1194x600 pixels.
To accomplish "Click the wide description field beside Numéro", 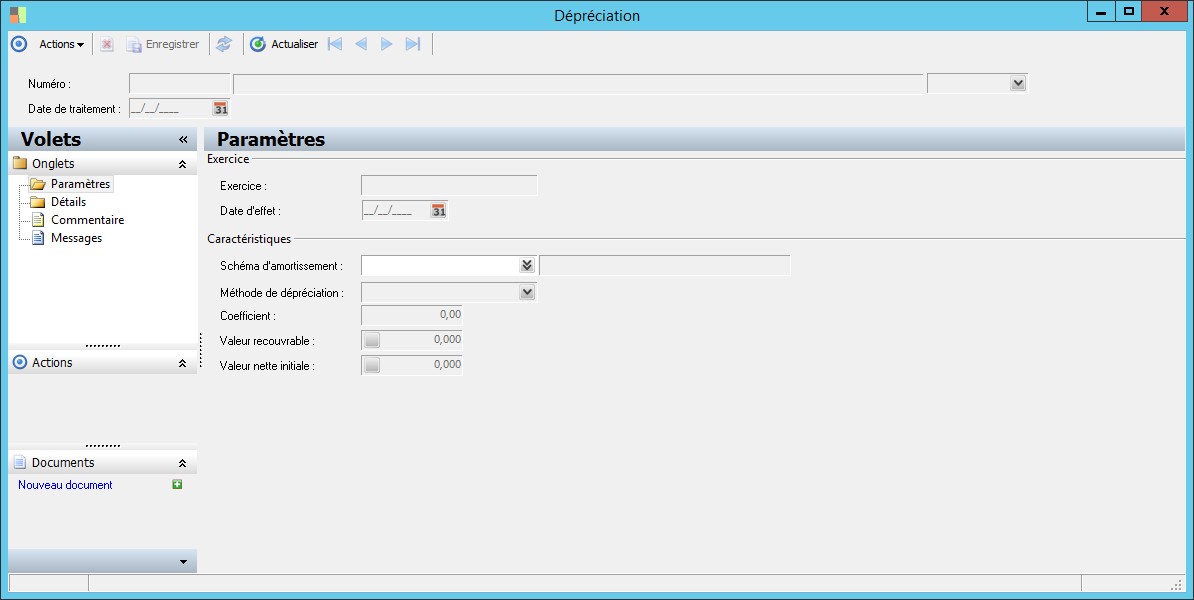I will tap(579, 84).
